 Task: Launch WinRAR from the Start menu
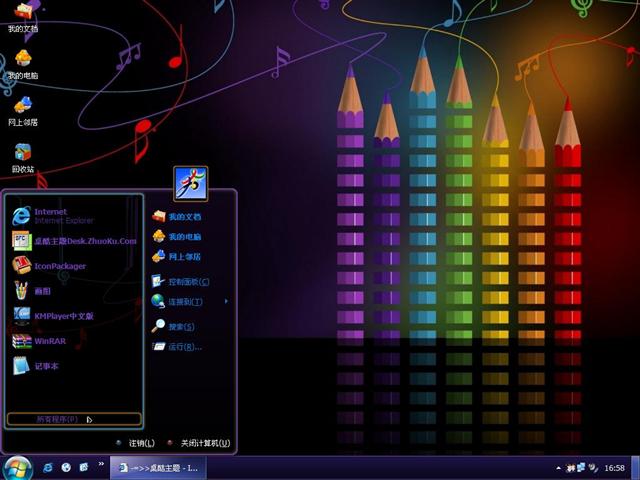pos(48,341)
